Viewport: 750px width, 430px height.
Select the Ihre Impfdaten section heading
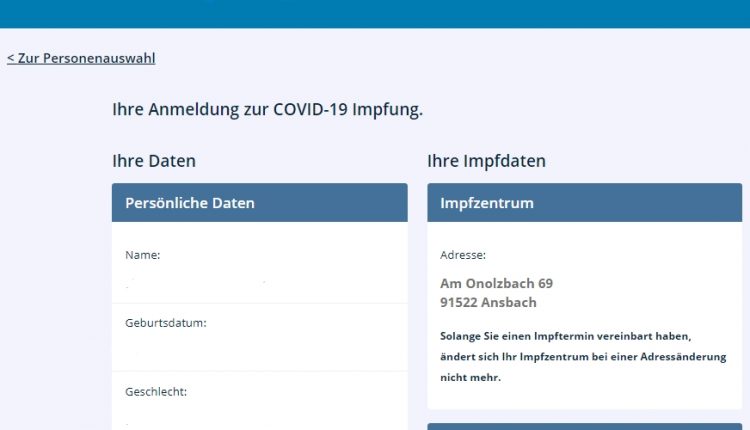[x=486, y=160]
